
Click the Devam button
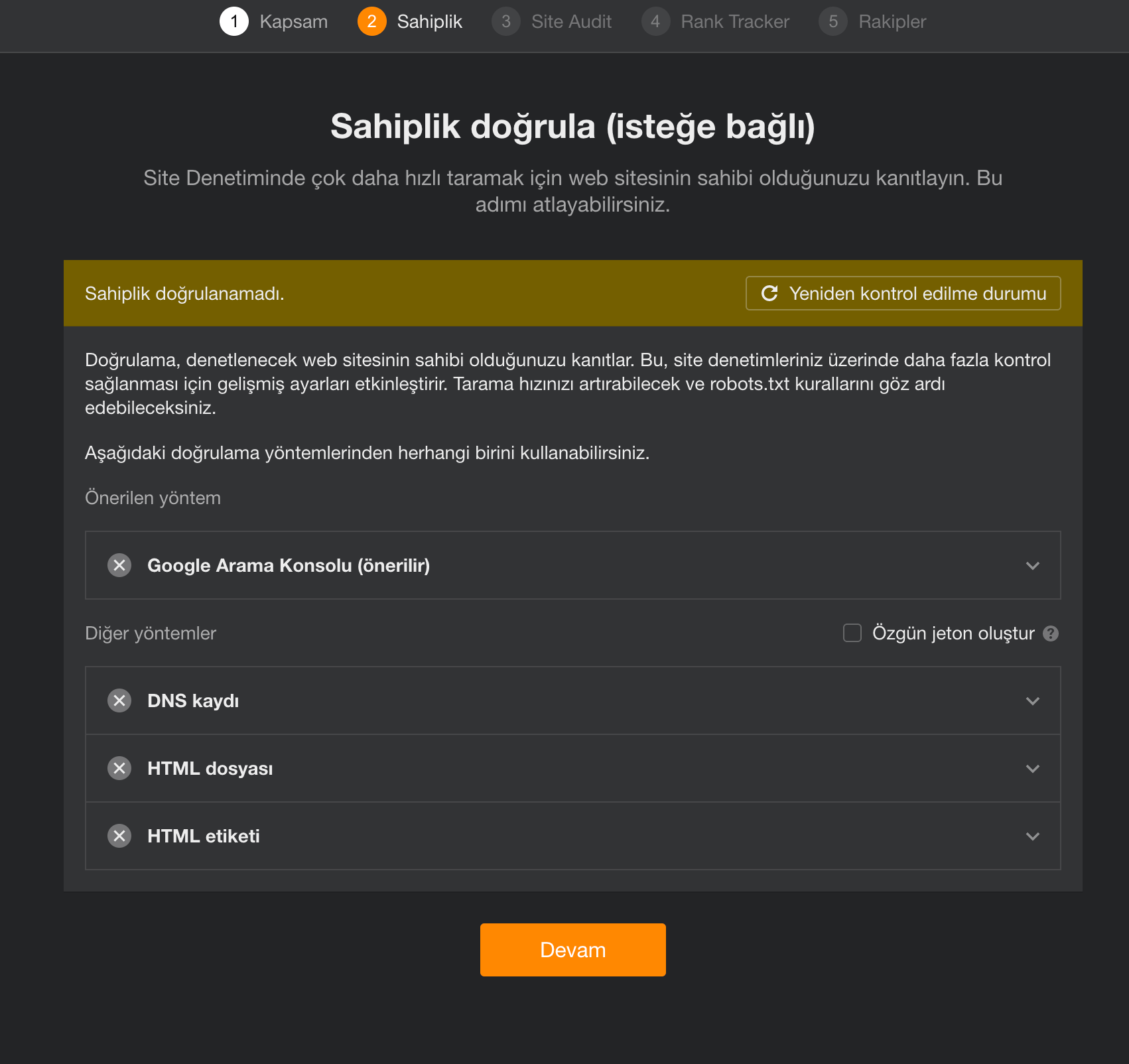tap(572, 949)
